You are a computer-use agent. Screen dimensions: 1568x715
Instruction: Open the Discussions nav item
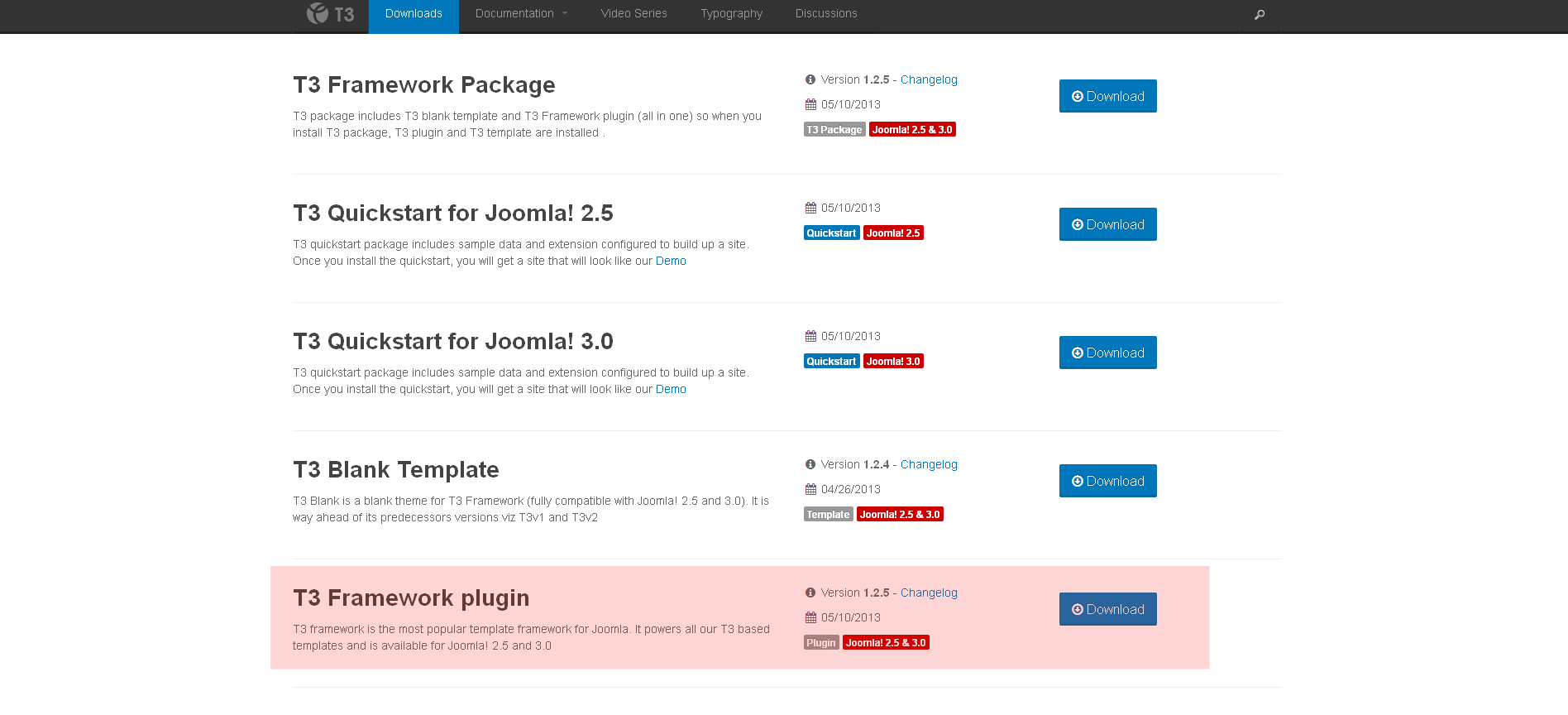(825, 14)
